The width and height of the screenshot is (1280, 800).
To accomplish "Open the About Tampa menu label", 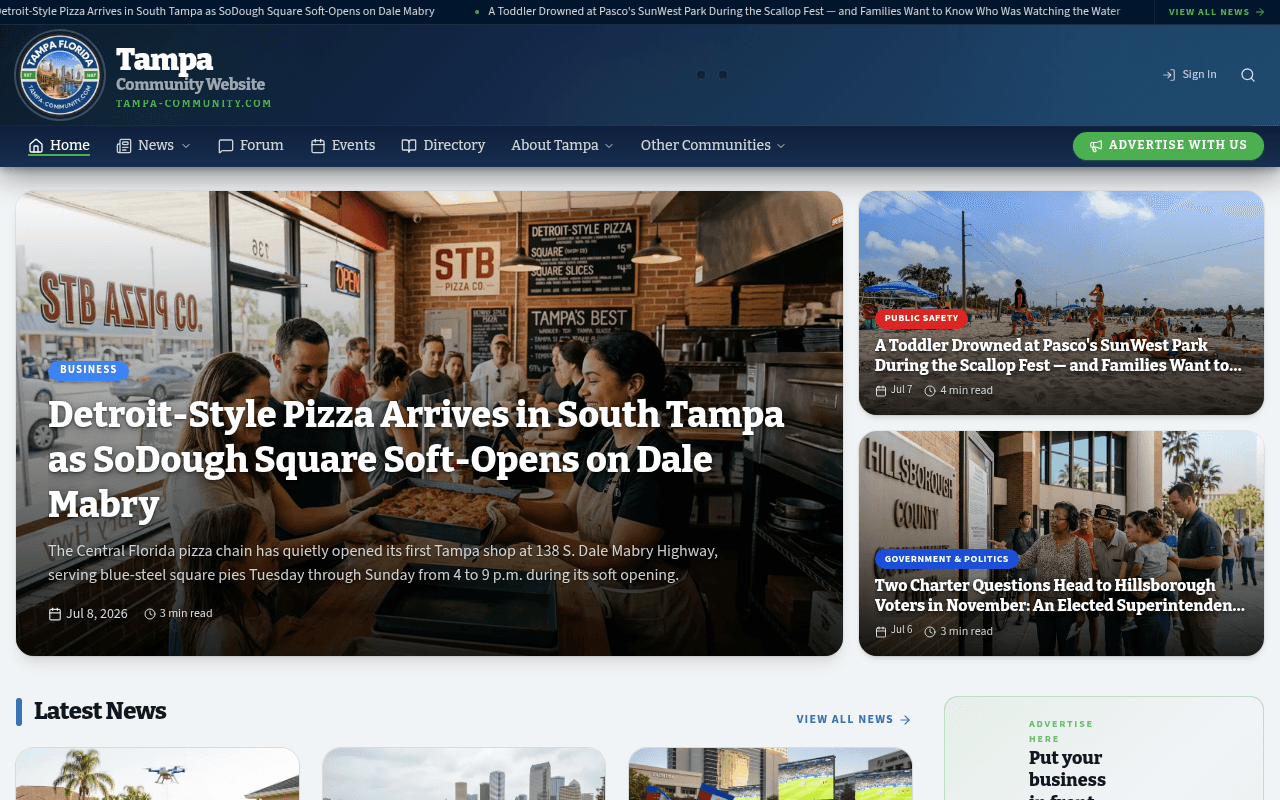I will (555, 146).
